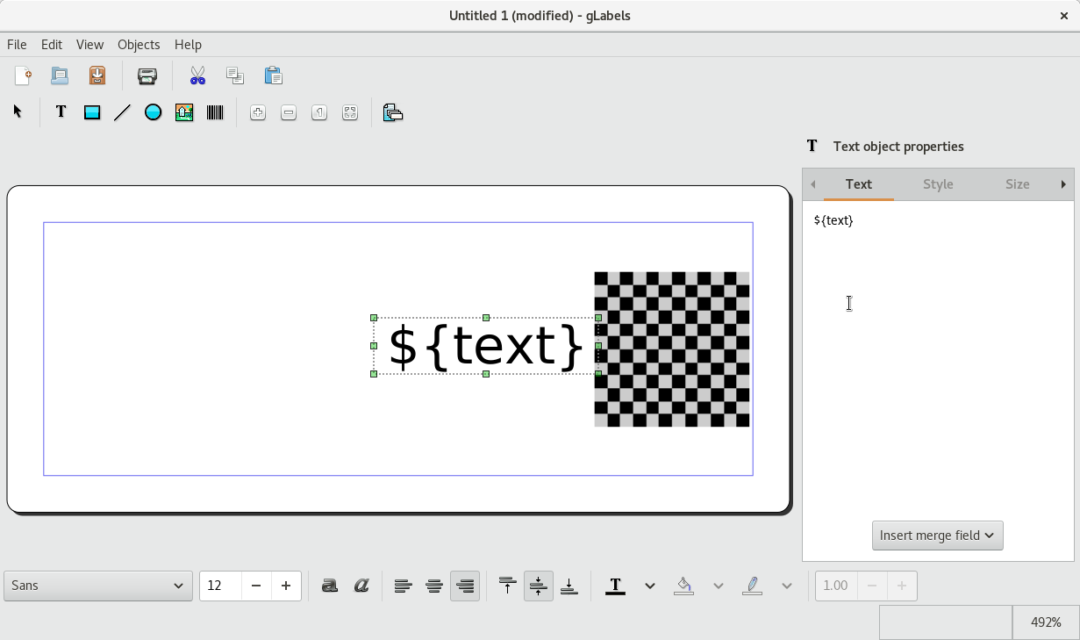1080x640 pixels.
Task: Select the Ellipse tool
Action: point(153,112)
